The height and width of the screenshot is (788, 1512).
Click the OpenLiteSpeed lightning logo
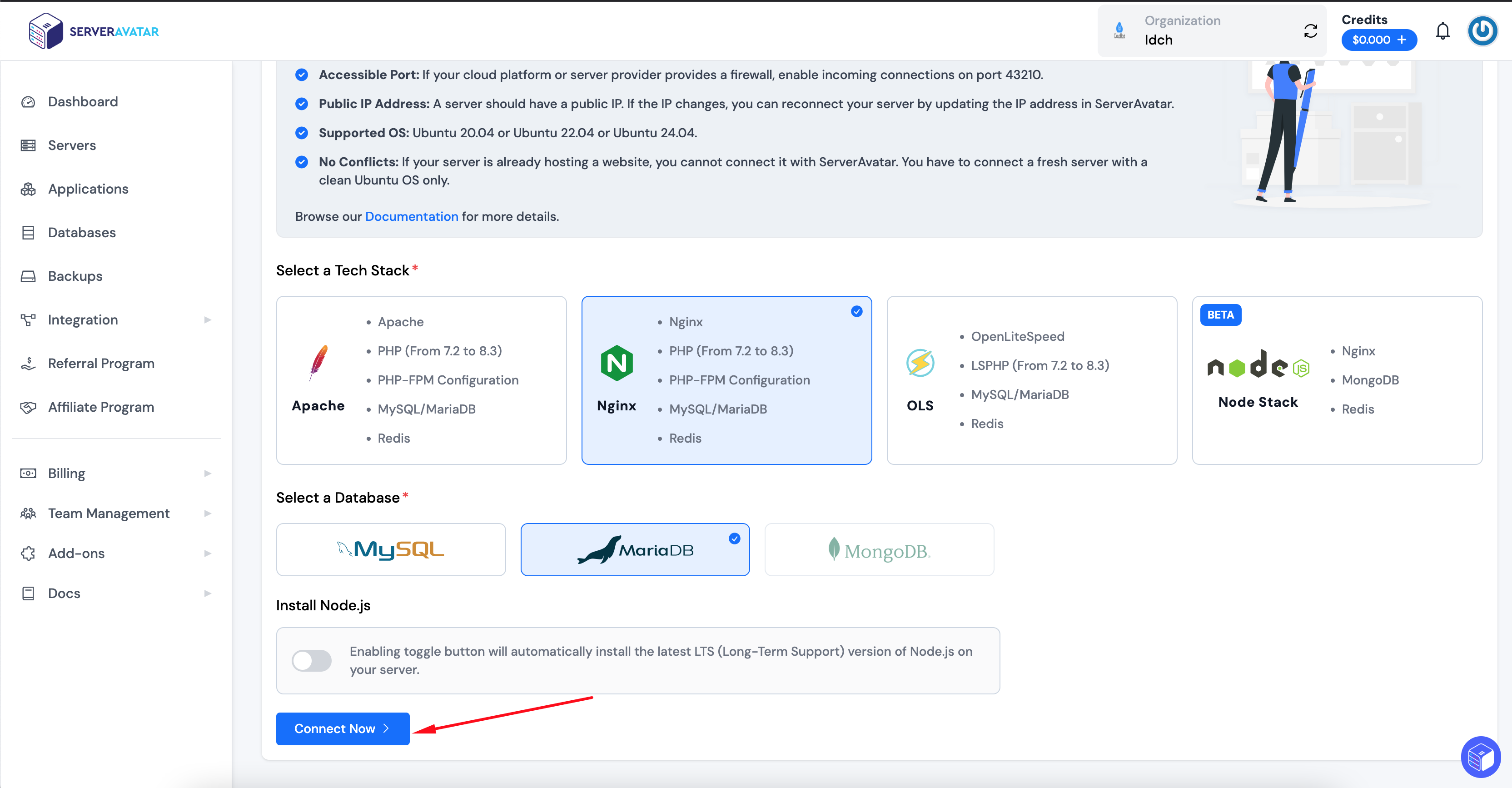920,363
